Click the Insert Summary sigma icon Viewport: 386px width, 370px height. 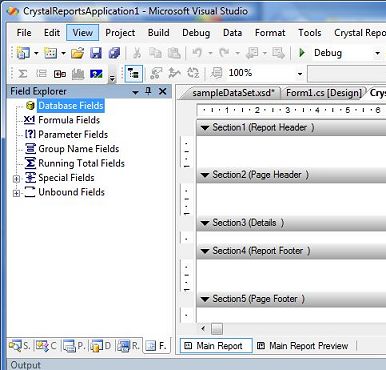[x=23, y=73]
